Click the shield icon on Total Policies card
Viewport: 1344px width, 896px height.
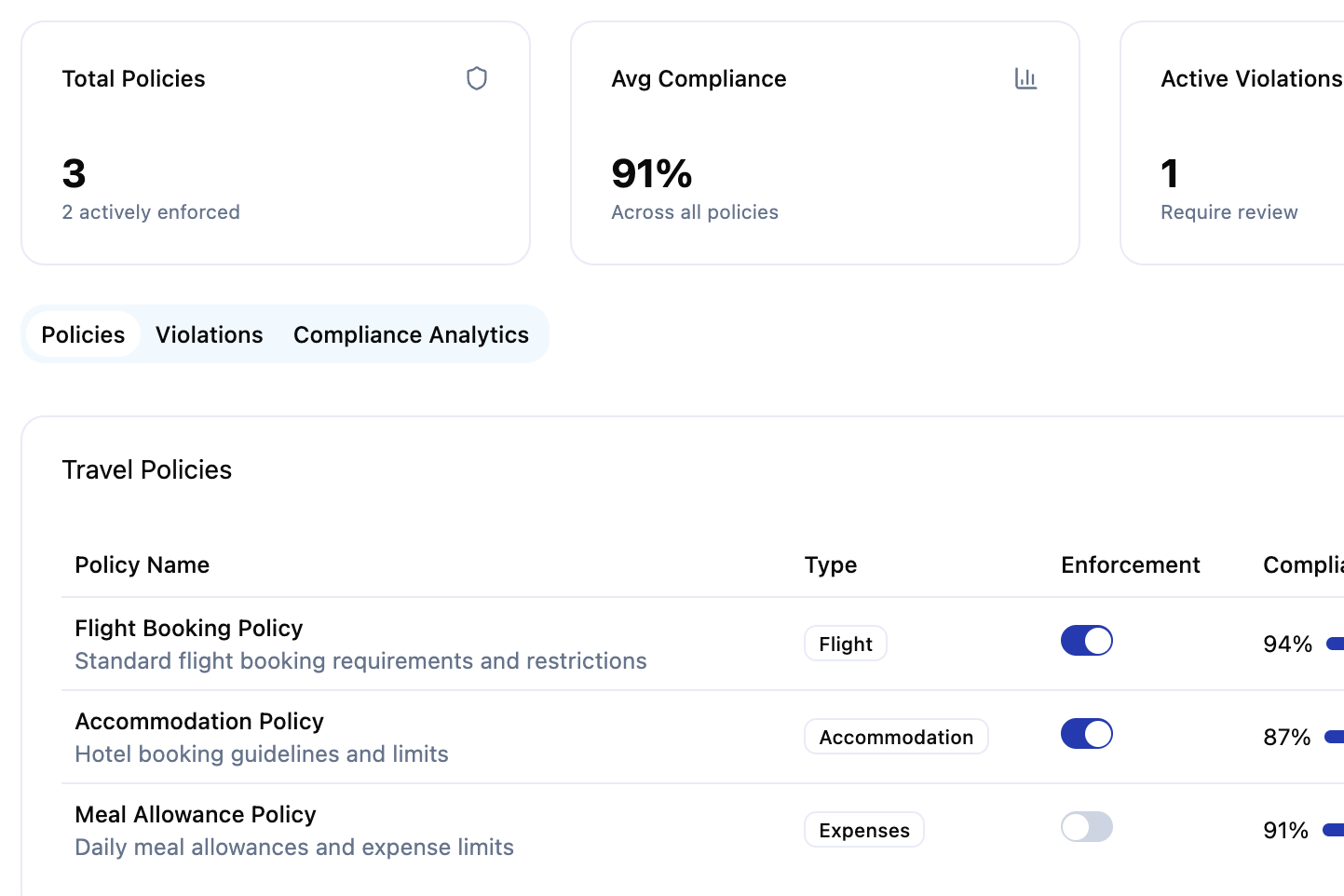[477, 78]
